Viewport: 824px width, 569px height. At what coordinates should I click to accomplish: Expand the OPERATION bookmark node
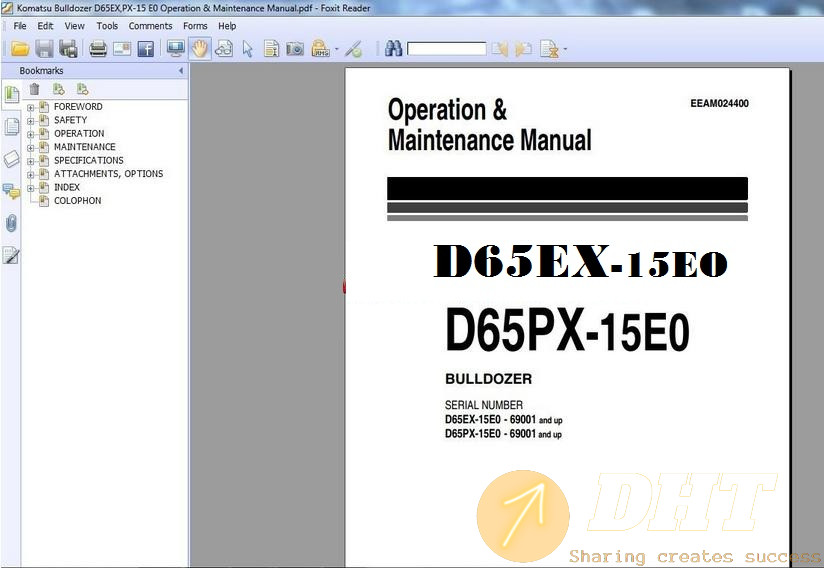tap(30, 134)
